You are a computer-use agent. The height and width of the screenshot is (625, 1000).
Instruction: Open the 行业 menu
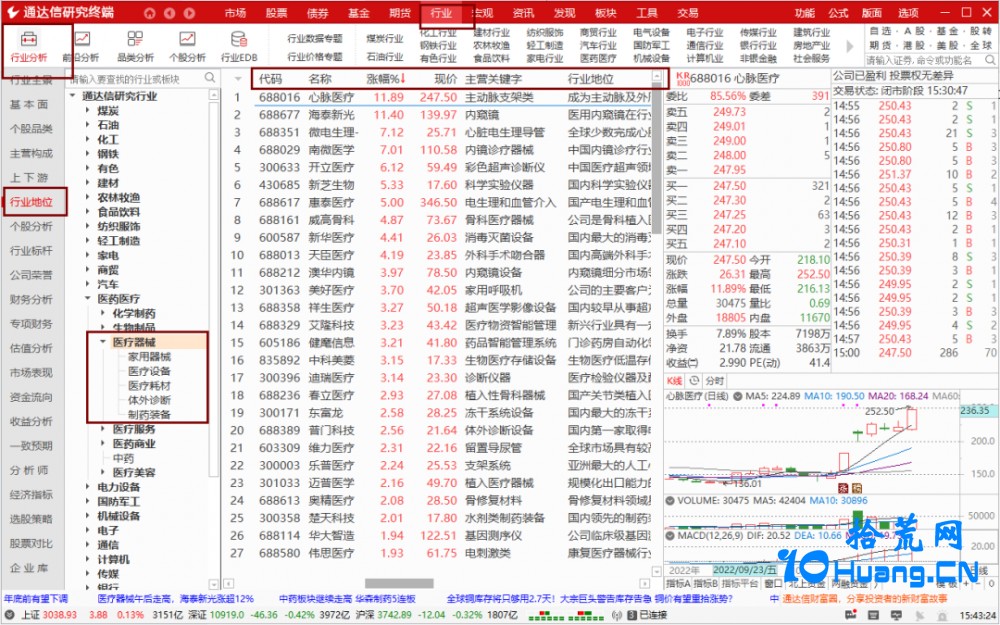441,13
